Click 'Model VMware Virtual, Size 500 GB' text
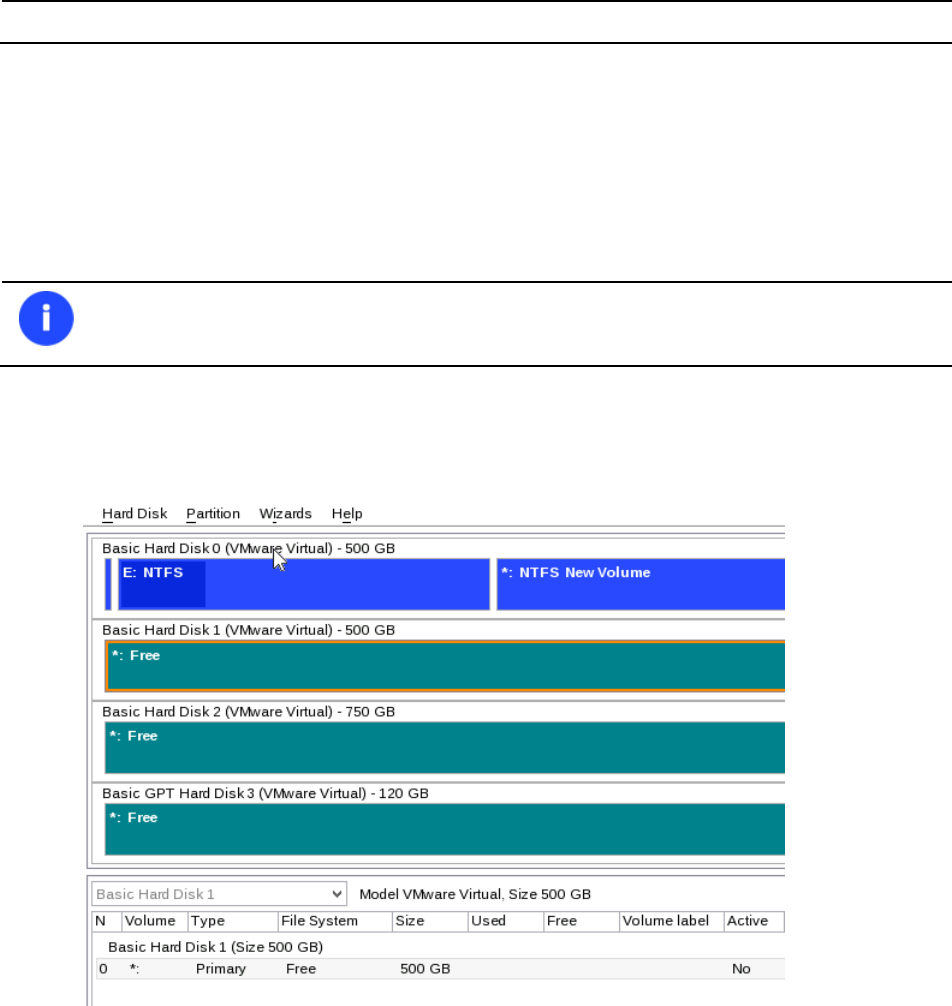952x1006 pixels. pyautogui.click(x=475, y=894)
